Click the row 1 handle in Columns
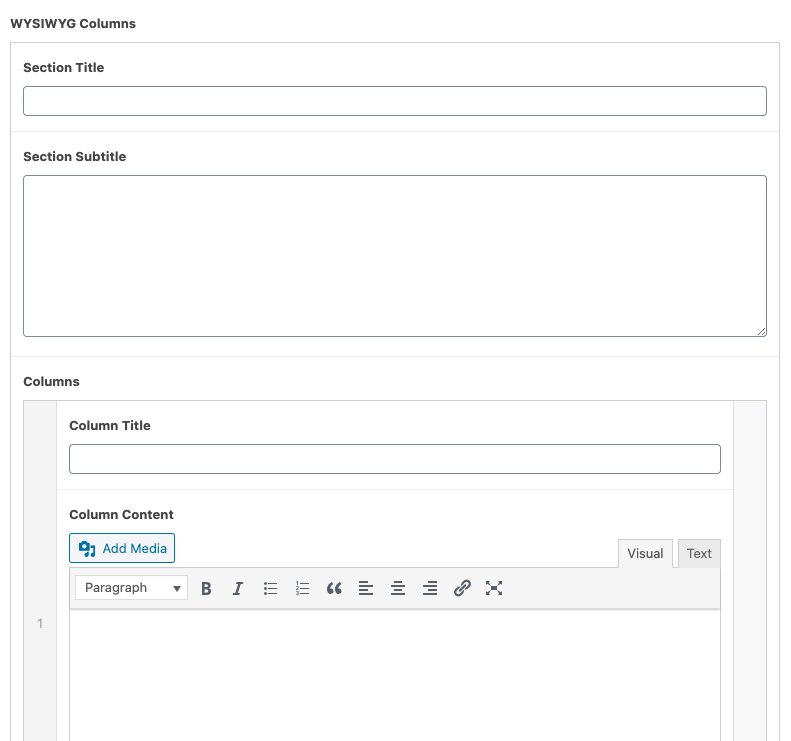This screenshot has width=791, height=741. coord(40,624)
